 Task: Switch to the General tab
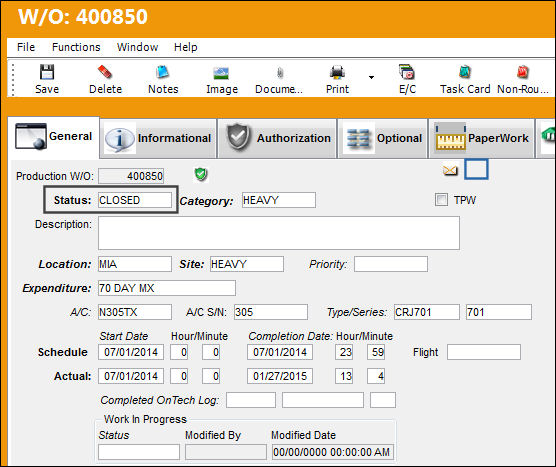coord(54,137)
